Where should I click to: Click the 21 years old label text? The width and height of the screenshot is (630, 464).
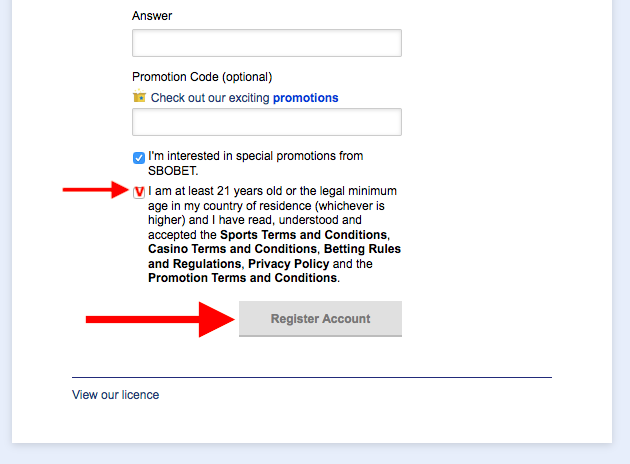[x=272, y=191]
